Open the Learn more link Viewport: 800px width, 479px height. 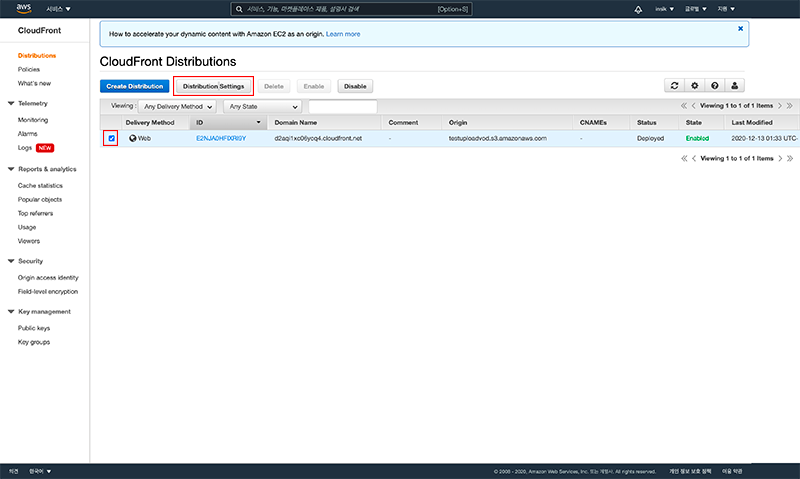[343, 34]
